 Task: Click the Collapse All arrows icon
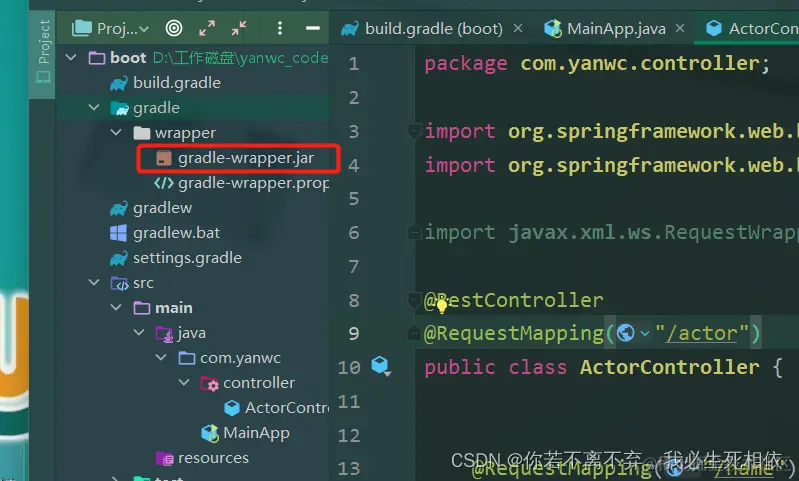click(238, 28)
